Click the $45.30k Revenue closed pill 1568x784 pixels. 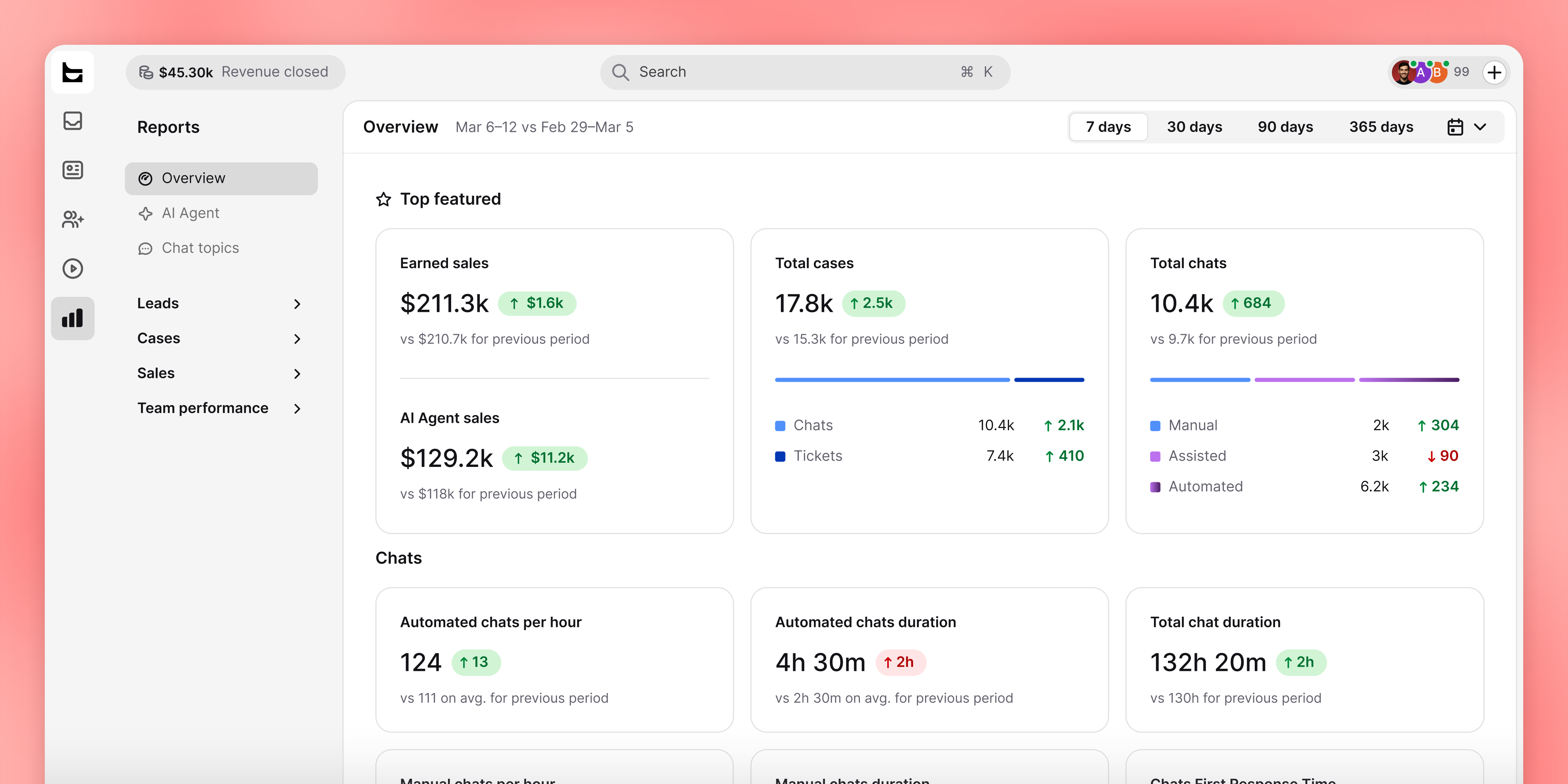236,72
